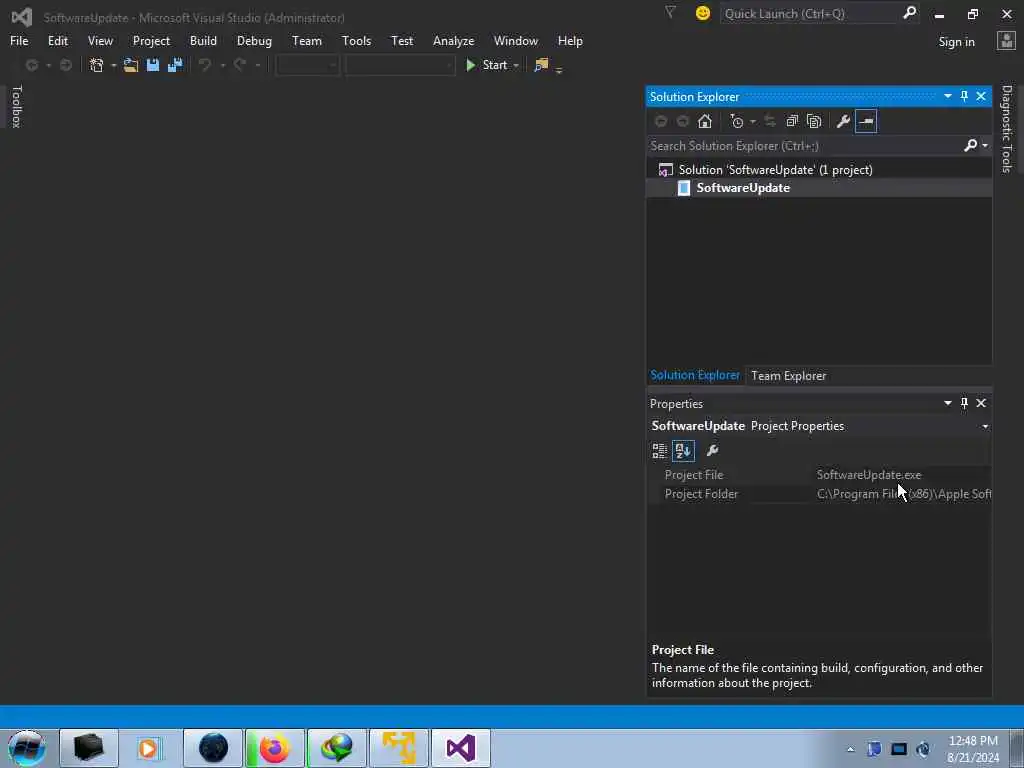This screenshot has height=768, width=1024.
Task: Click Property Pages wrench in Properties panel
Action: pyautogui.click(x=712, y=451)
